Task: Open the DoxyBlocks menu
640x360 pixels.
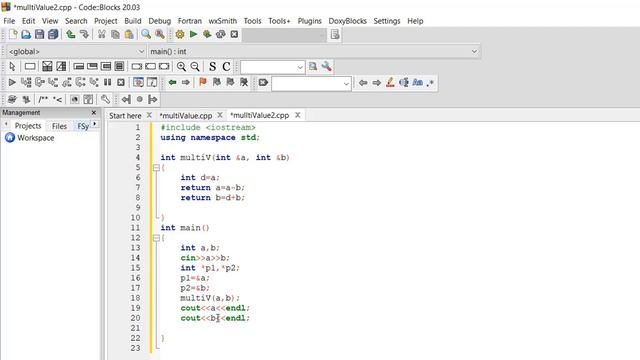Action: click(347, 21)
